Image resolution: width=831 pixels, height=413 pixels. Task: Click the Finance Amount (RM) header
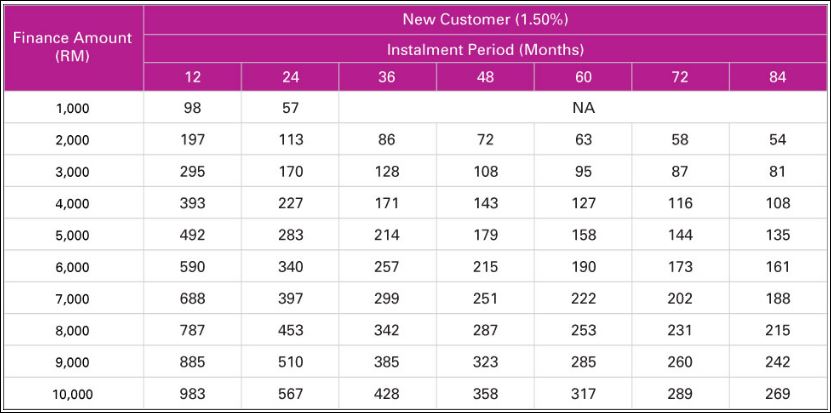pyautogui.click(x=72, y=47)
